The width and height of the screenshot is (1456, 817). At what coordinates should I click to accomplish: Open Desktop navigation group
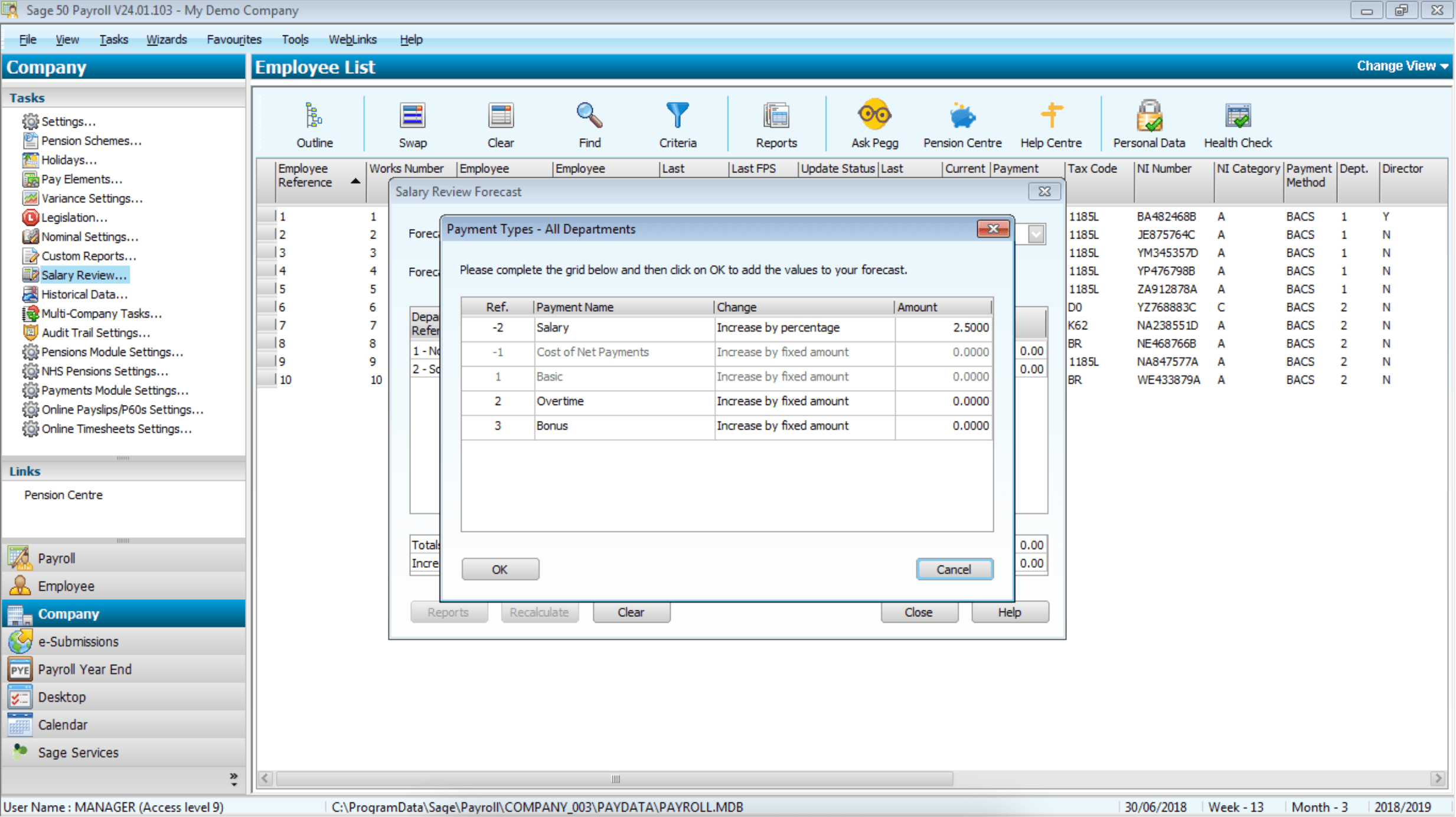pyautogui.click(x=123, y=697)
